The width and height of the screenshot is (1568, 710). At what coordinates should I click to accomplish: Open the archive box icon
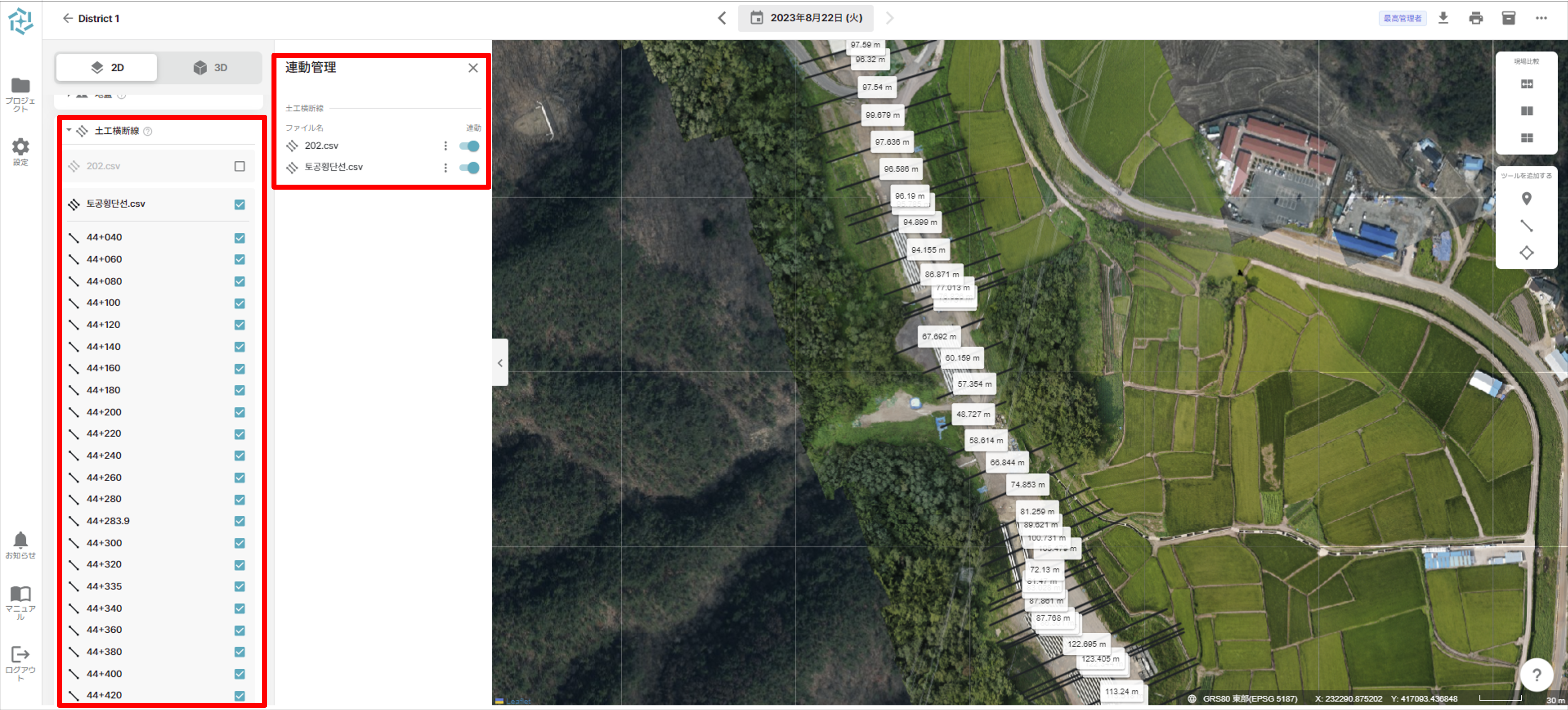tap(1509, 18)
